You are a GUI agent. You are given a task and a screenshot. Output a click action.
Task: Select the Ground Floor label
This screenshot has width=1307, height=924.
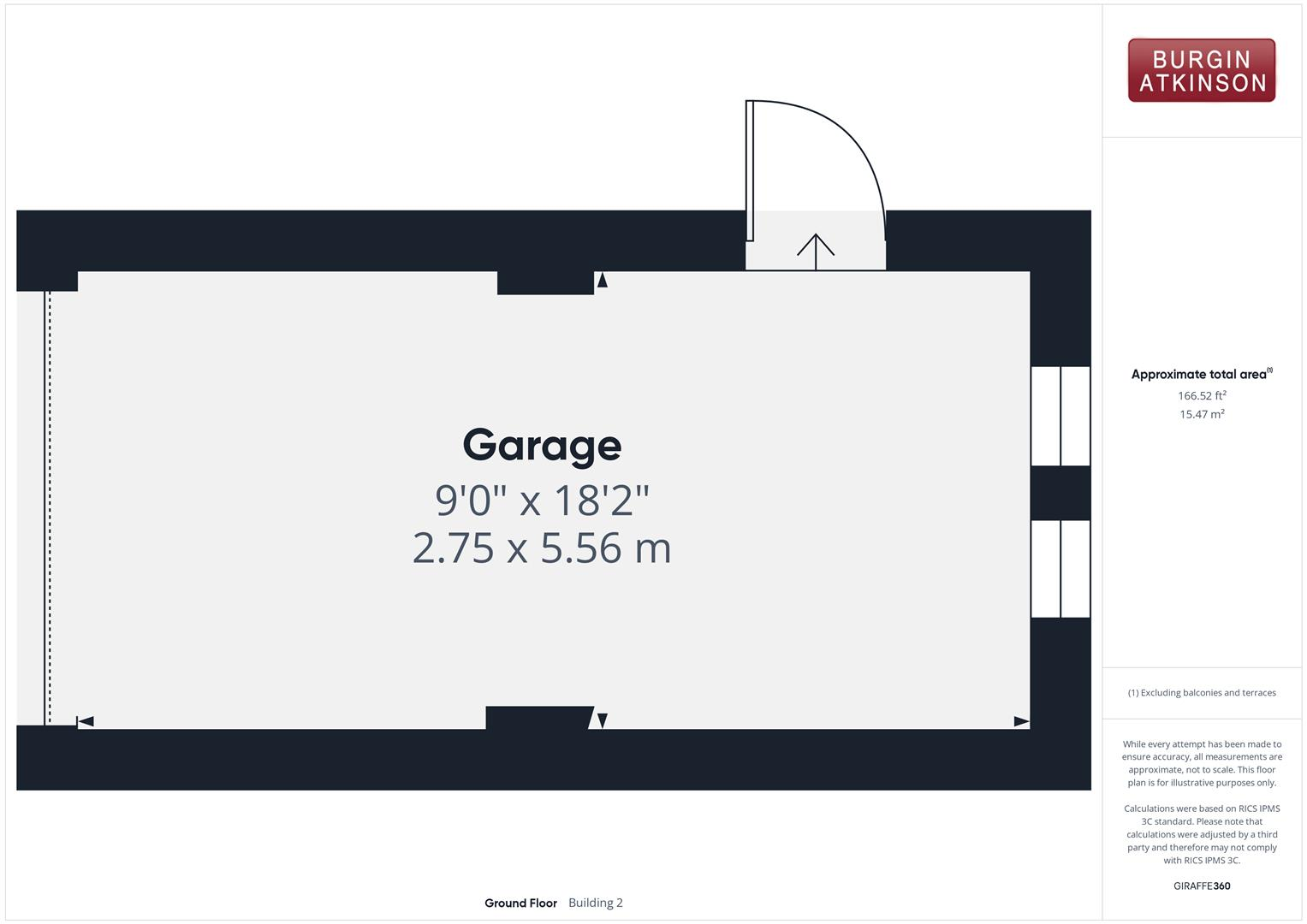[x=520, y=903]
